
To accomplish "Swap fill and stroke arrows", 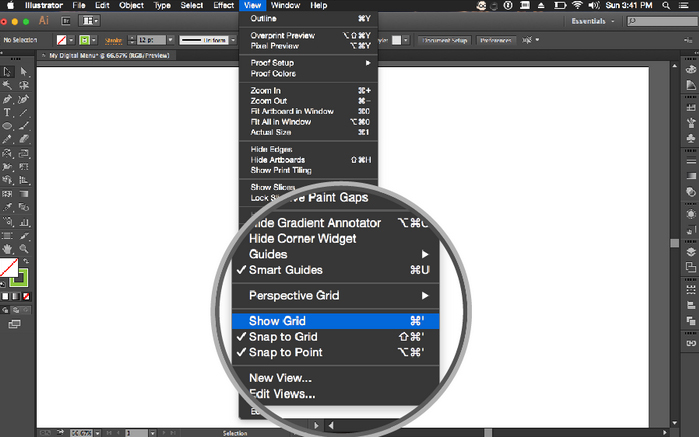I will [26, 261].
